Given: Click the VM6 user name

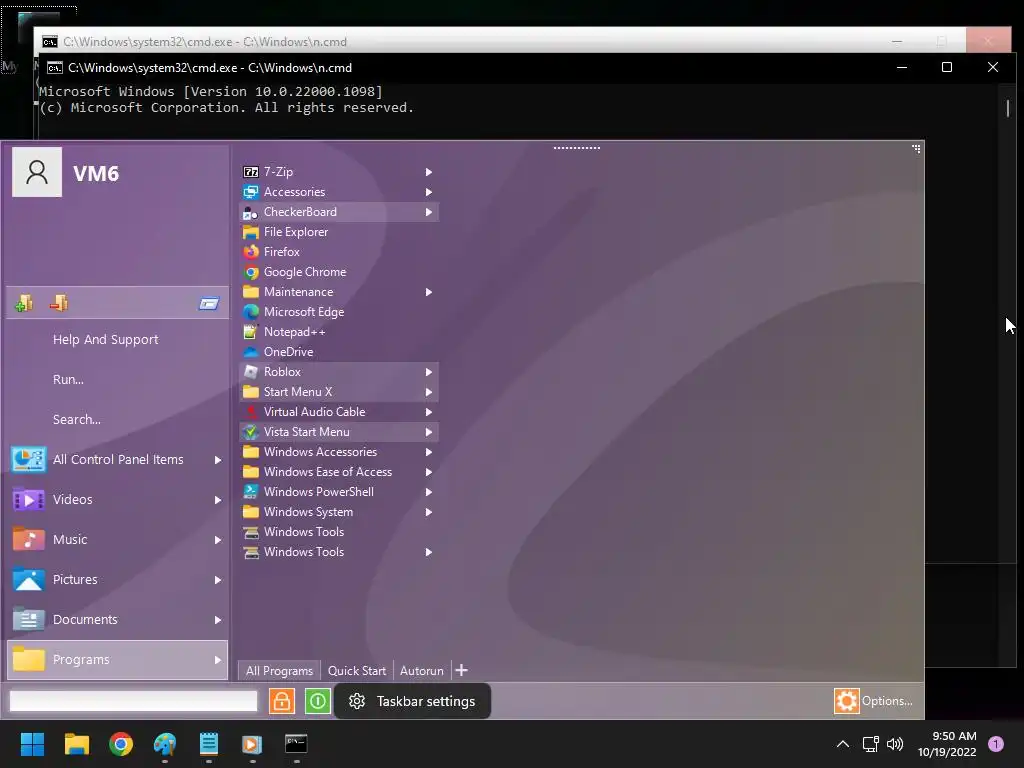Looking at the screenshot, I should 96,174.
